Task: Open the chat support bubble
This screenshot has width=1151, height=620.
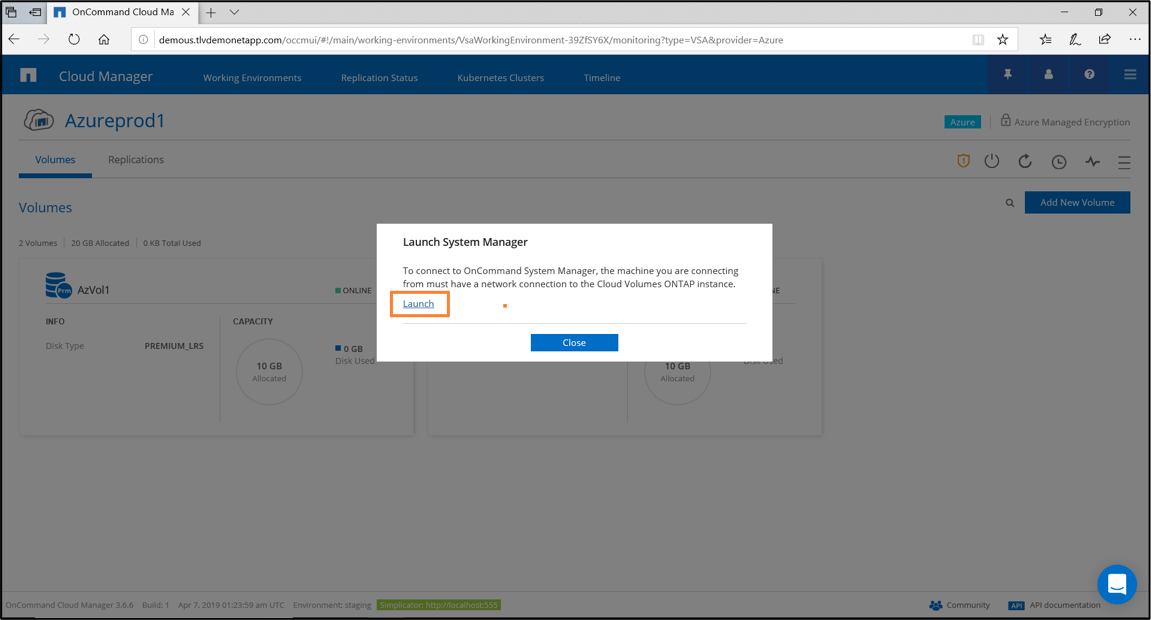Action: pos(1116,584)
